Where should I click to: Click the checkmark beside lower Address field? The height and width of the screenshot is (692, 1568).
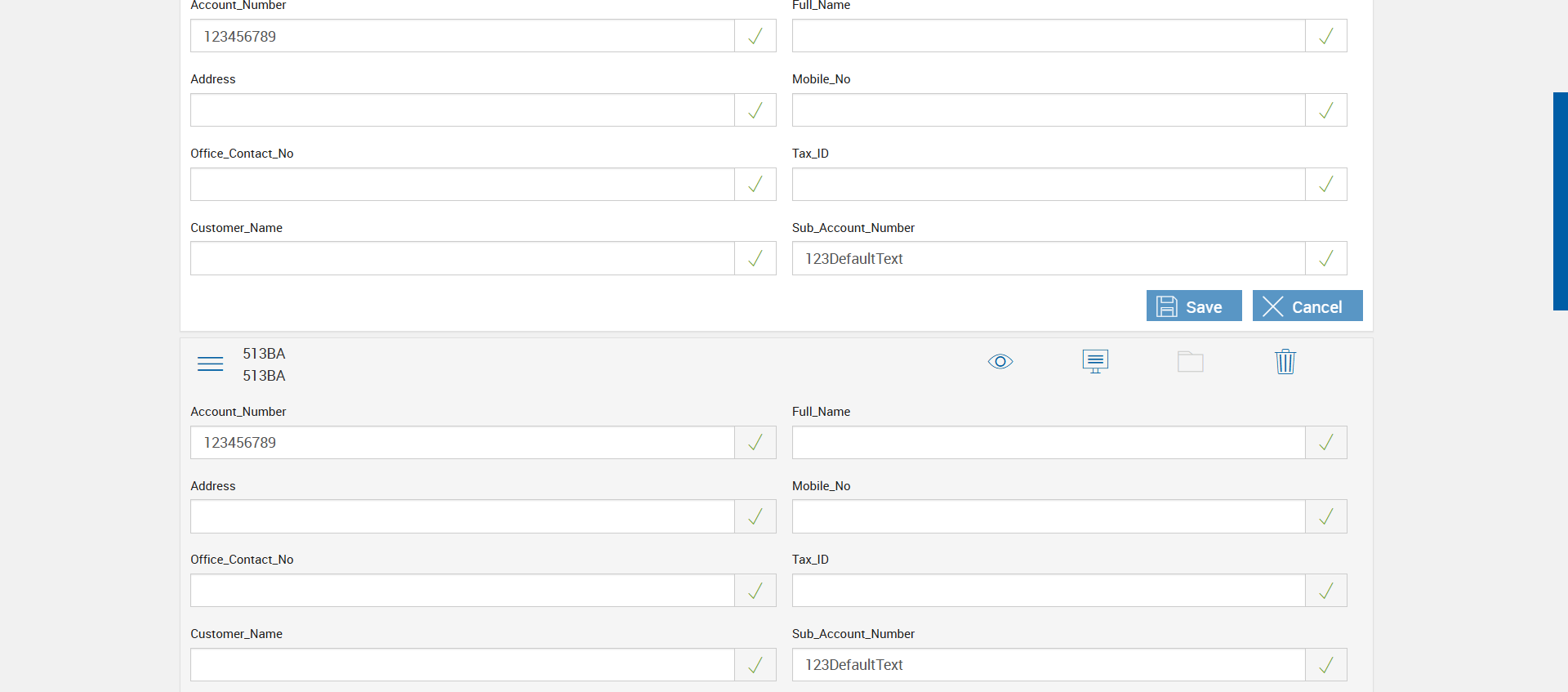[x=755, y=516]
